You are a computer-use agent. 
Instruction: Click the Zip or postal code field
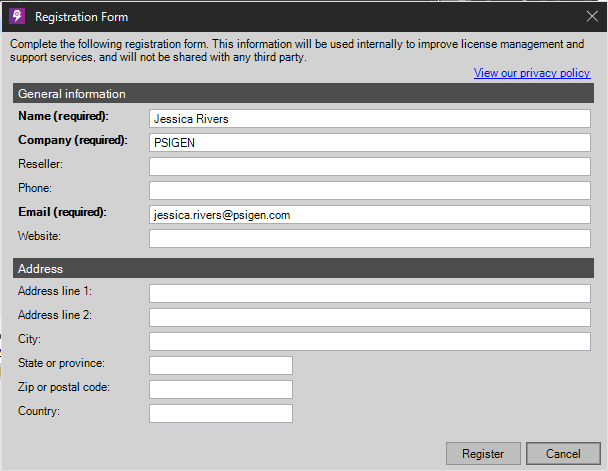[x=221, y=390]
